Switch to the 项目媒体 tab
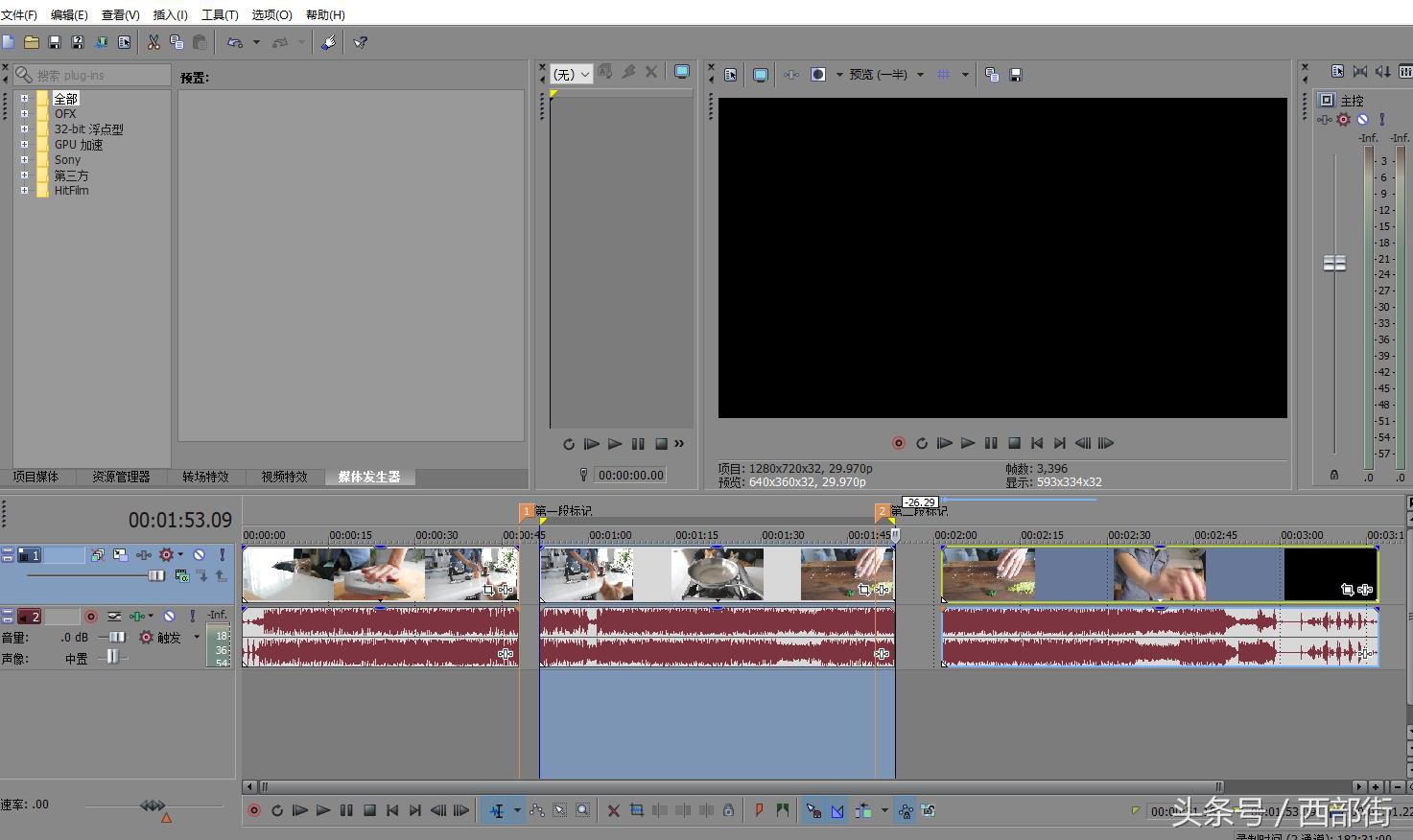Image resolution: width=1413 pixels, height=840 pixels. 35,477
